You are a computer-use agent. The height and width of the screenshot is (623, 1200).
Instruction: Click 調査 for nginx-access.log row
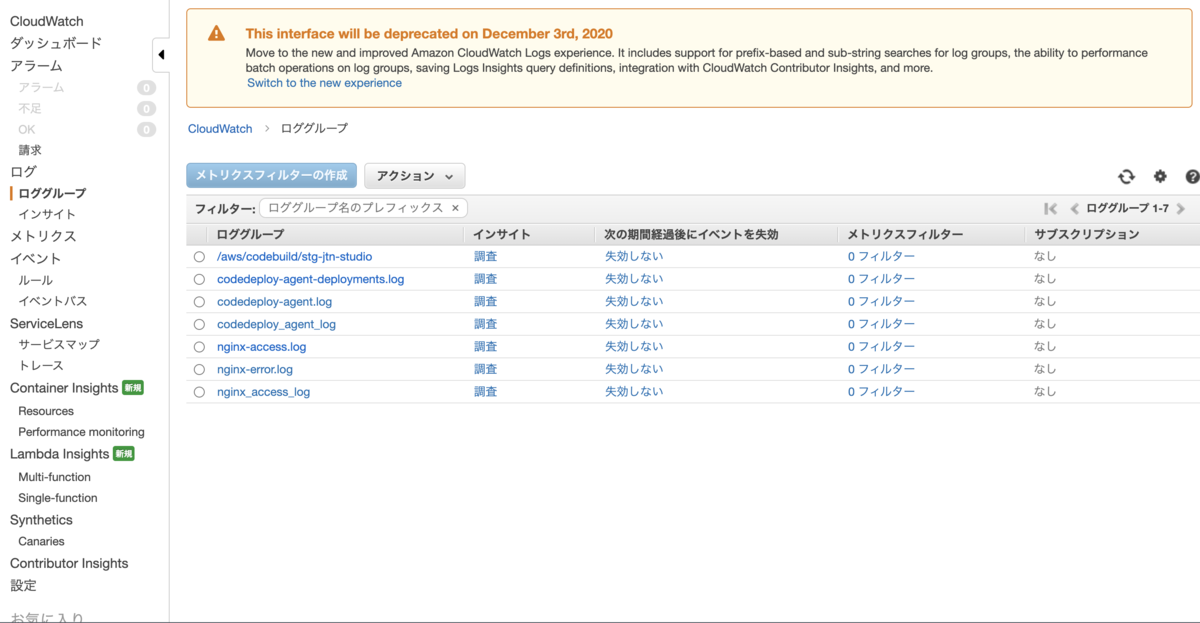click(x=485, y=347)
